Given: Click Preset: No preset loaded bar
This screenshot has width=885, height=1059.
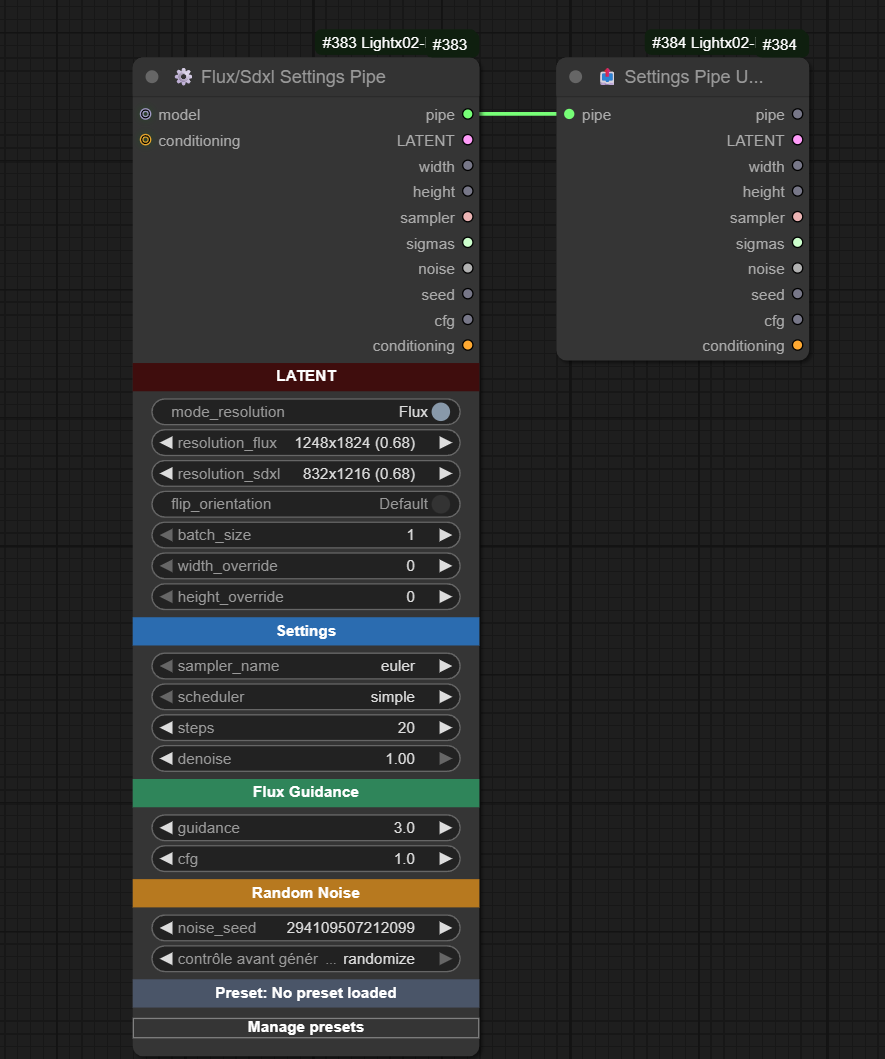Looking at the screenshot, I should click(306, 993).
